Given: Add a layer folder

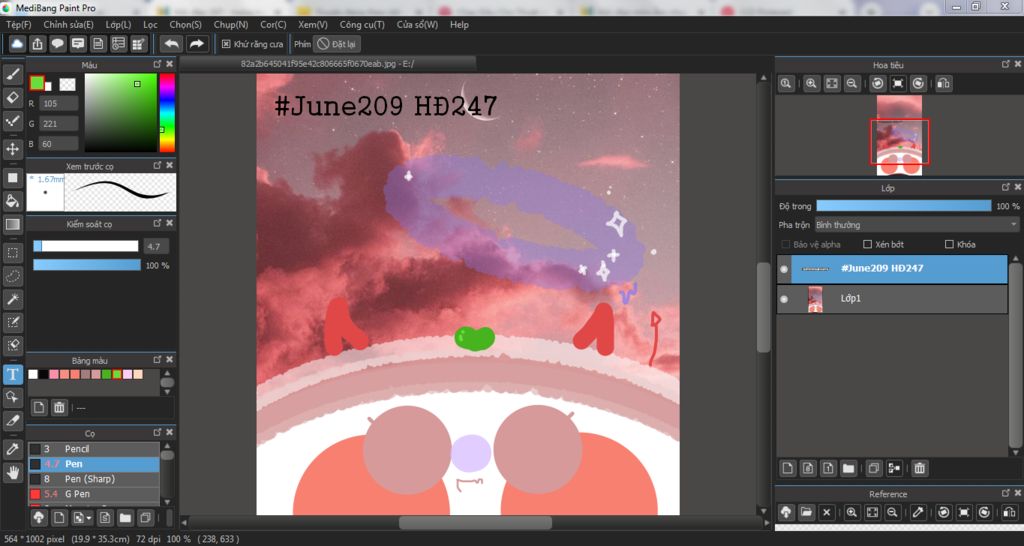Looking at the screenshot, I should pyautogui.click(x=848, y=468).
